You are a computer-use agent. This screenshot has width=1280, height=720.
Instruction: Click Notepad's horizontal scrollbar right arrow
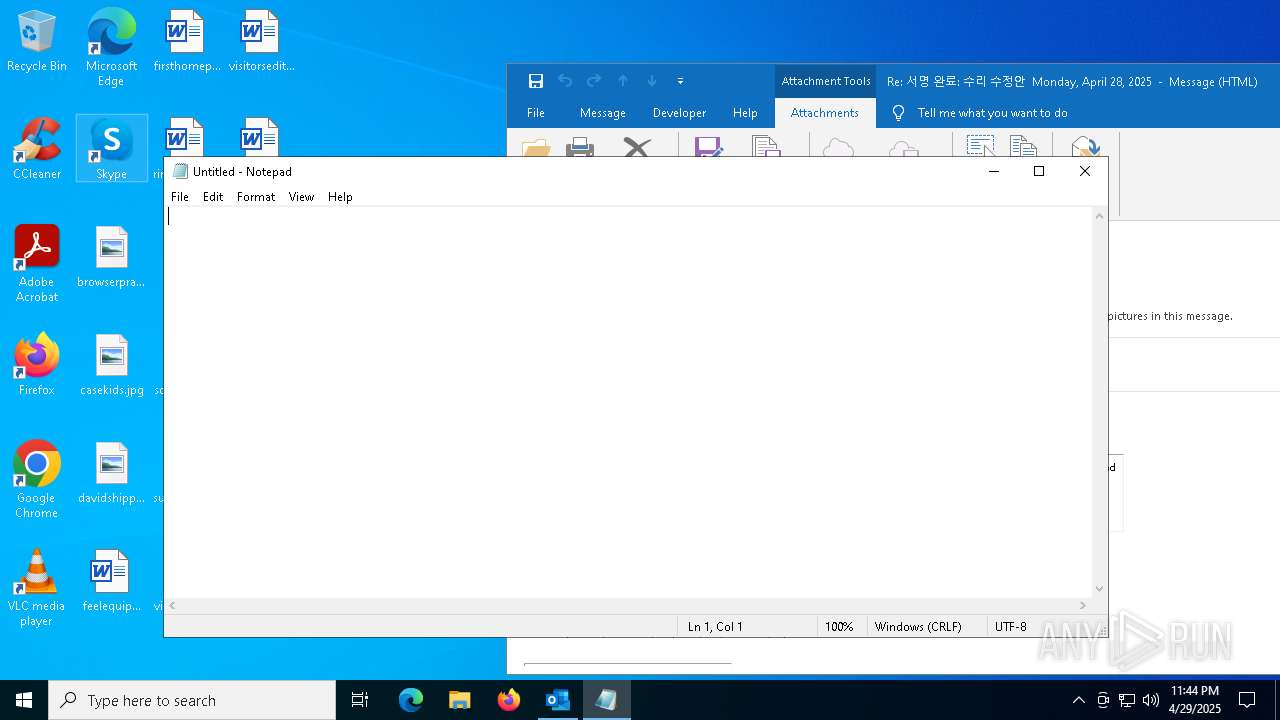click(x=1083, y=605)
